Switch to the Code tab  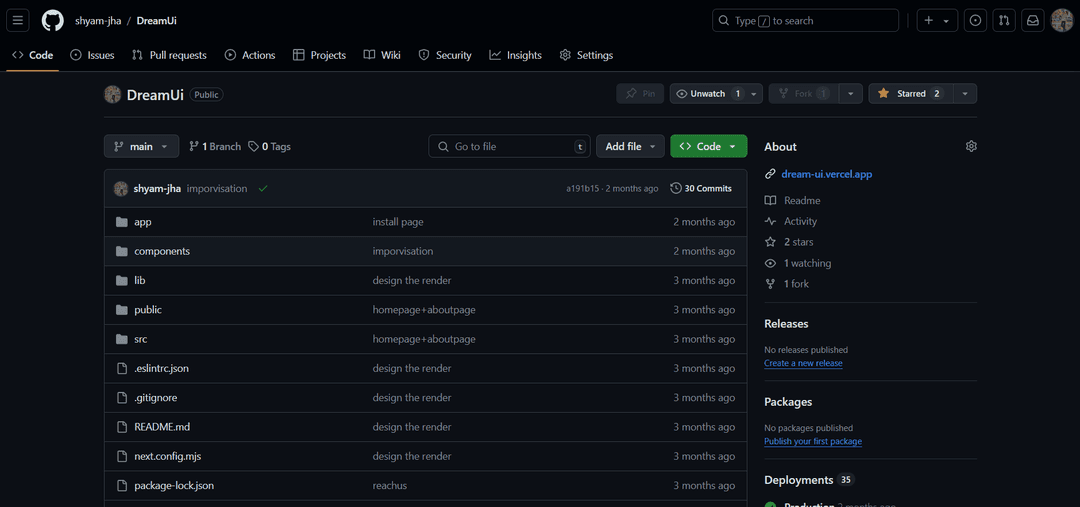(33, 55)
